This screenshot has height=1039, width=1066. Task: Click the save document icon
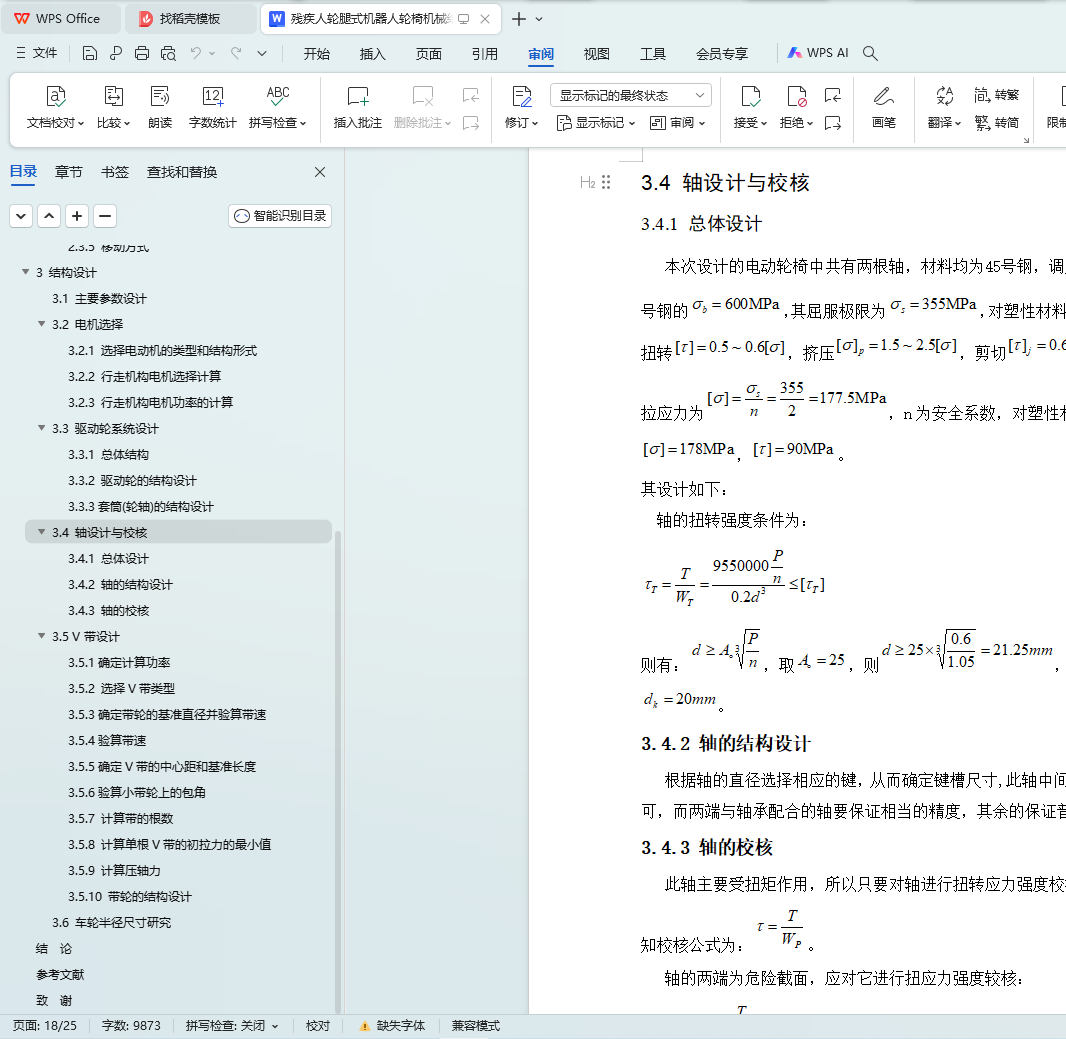[x=90, y=53]
